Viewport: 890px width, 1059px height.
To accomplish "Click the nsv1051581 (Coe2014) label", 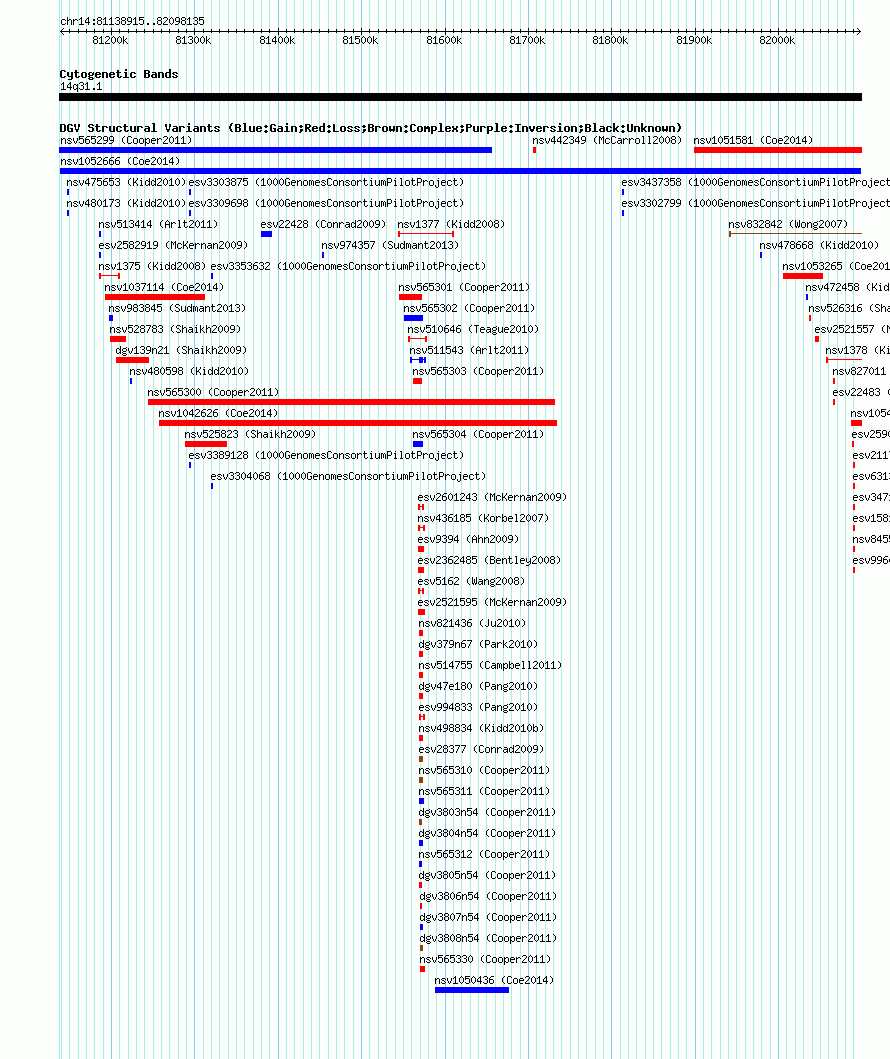I will pos(753,140).
